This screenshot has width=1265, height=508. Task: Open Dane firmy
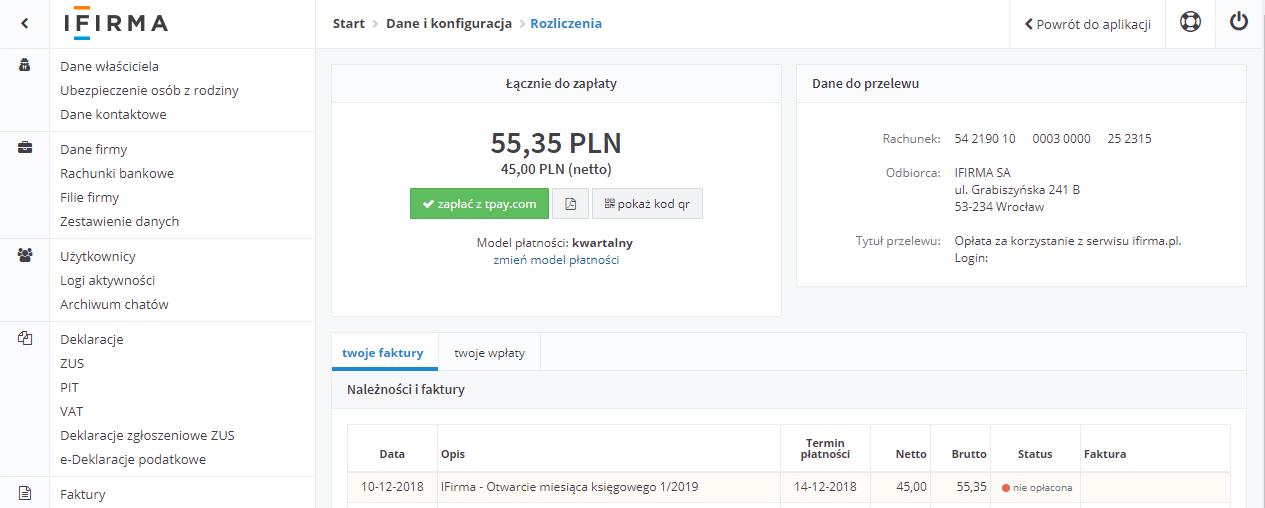pyautogui.click(x=93, y=149)
